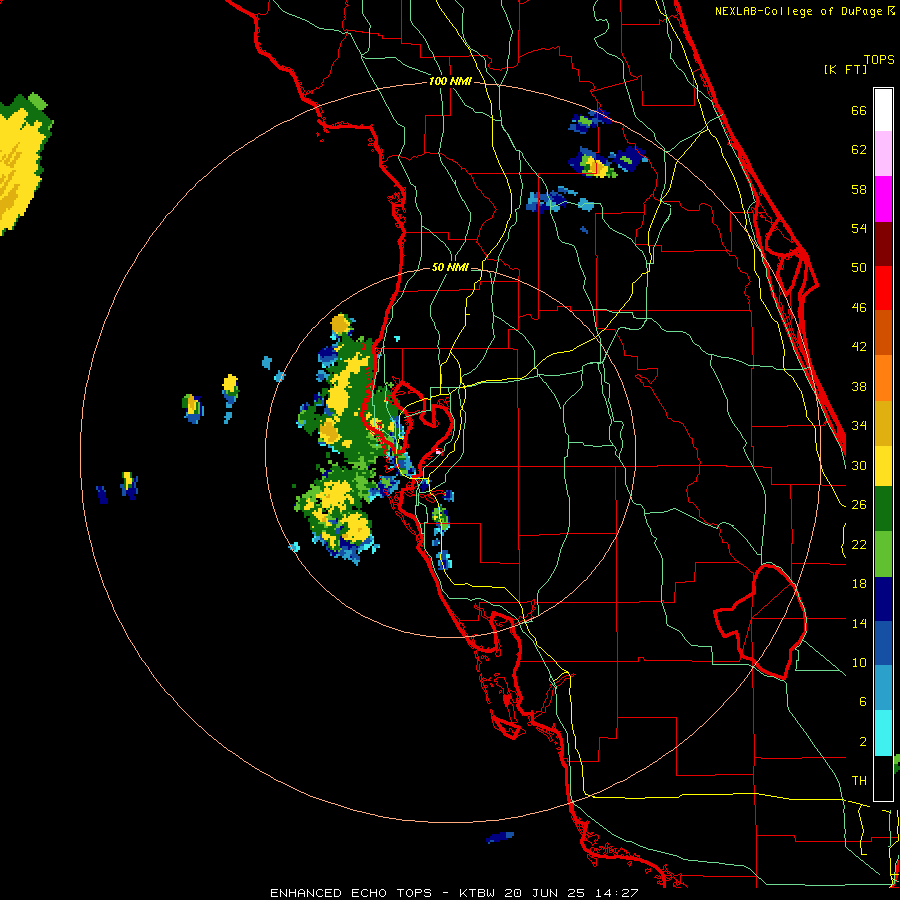
Task: Click the "100 NMI" range ring label
Action: pyautogui.click(x=450, y=82)
